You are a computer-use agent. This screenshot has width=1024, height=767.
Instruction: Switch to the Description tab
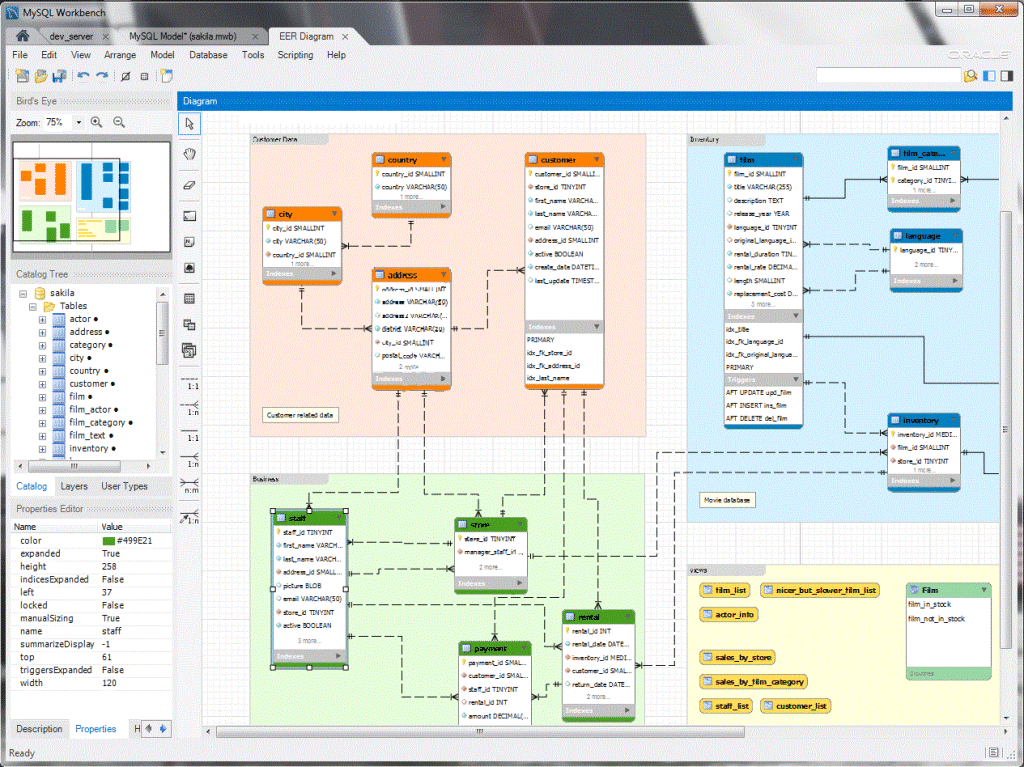point(39,729)
